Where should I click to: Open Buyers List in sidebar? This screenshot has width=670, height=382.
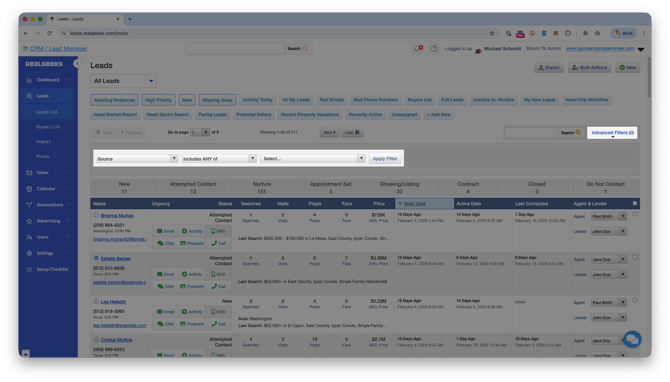[x=48, y=127]
